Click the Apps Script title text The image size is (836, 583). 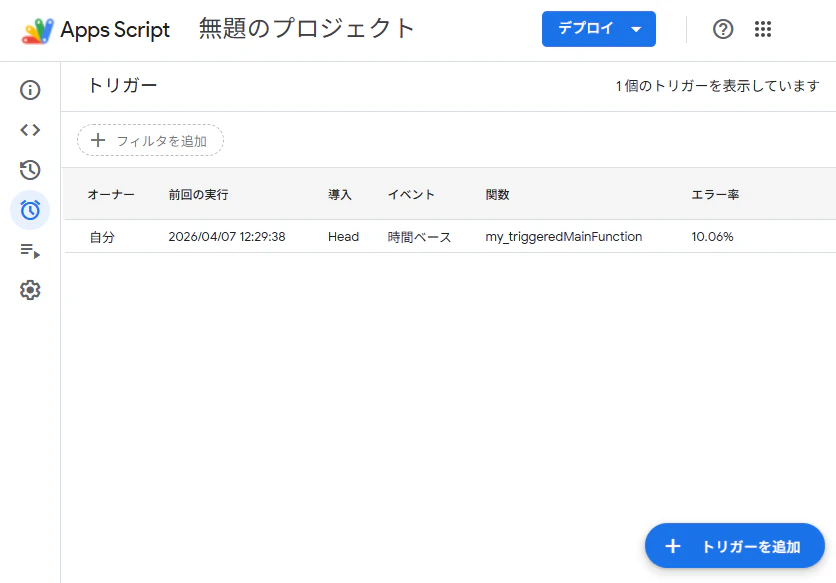click(115, 30)
